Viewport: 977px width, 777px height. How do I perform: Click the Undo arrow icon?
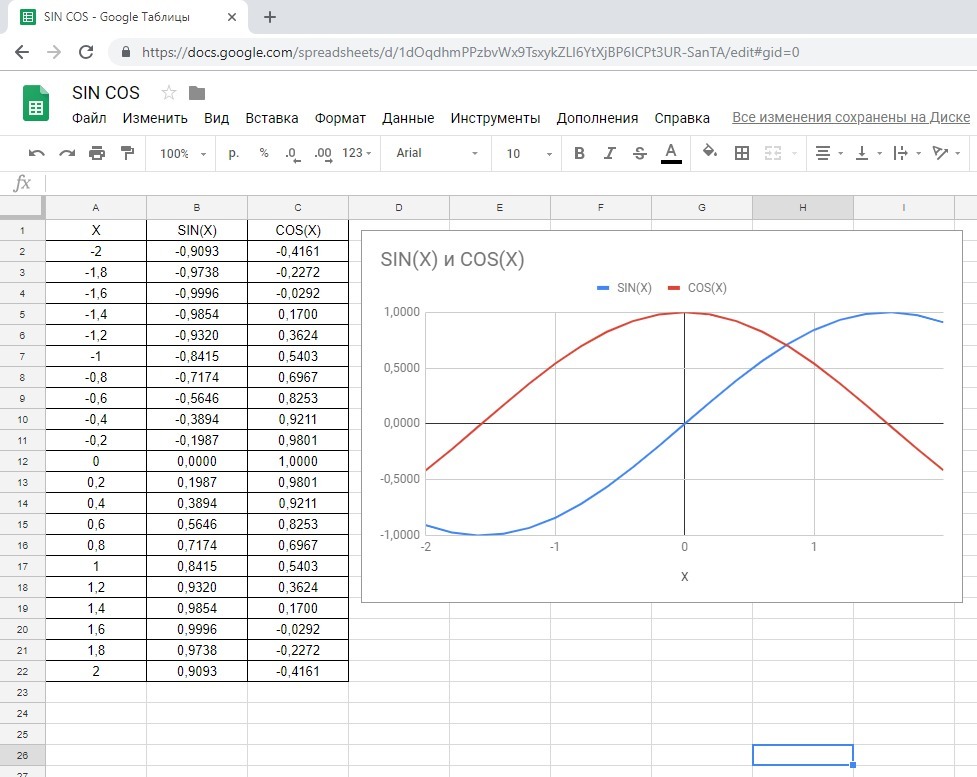tap(37, 153)
